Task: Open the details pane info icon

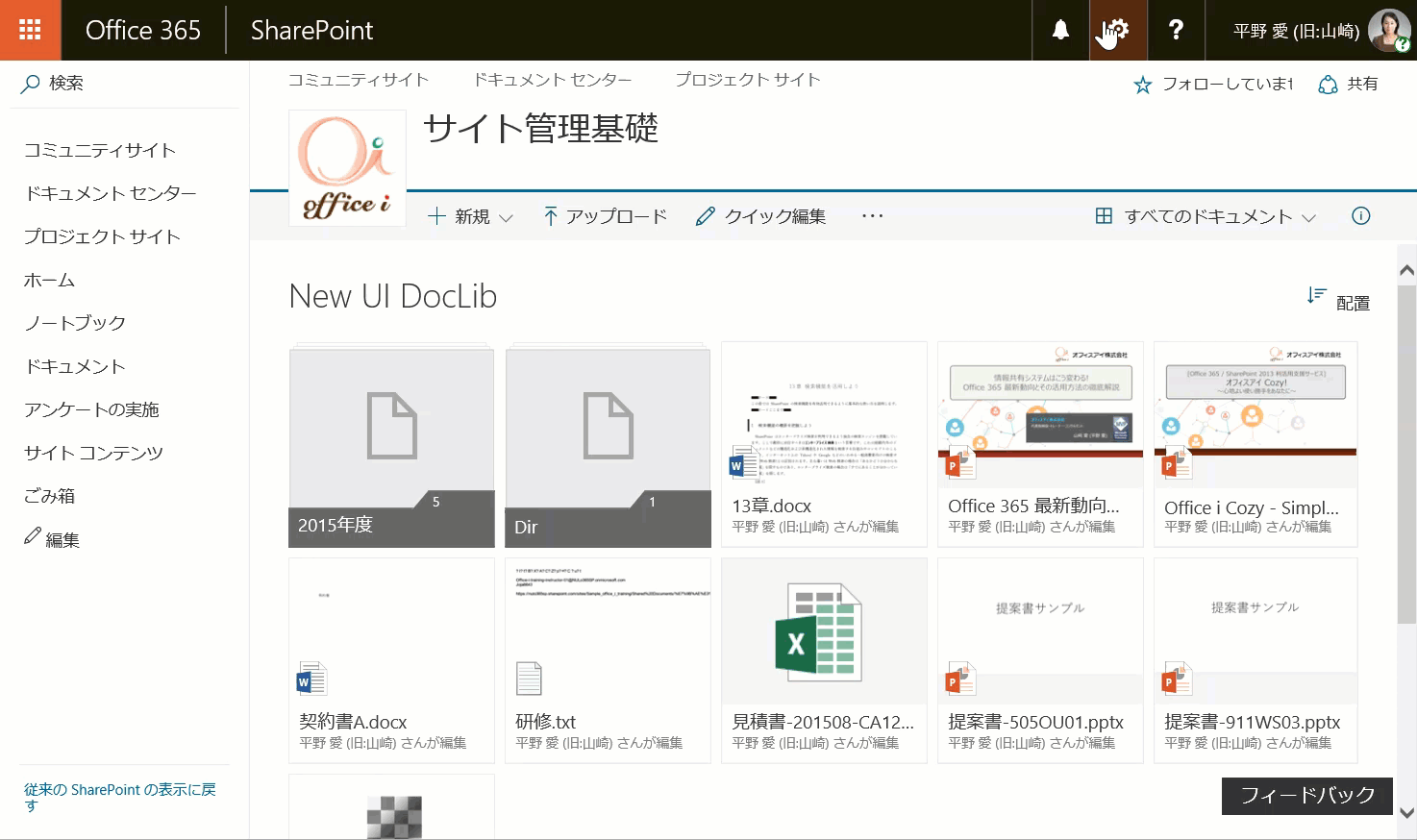Action: click(x=1360, y=216)
